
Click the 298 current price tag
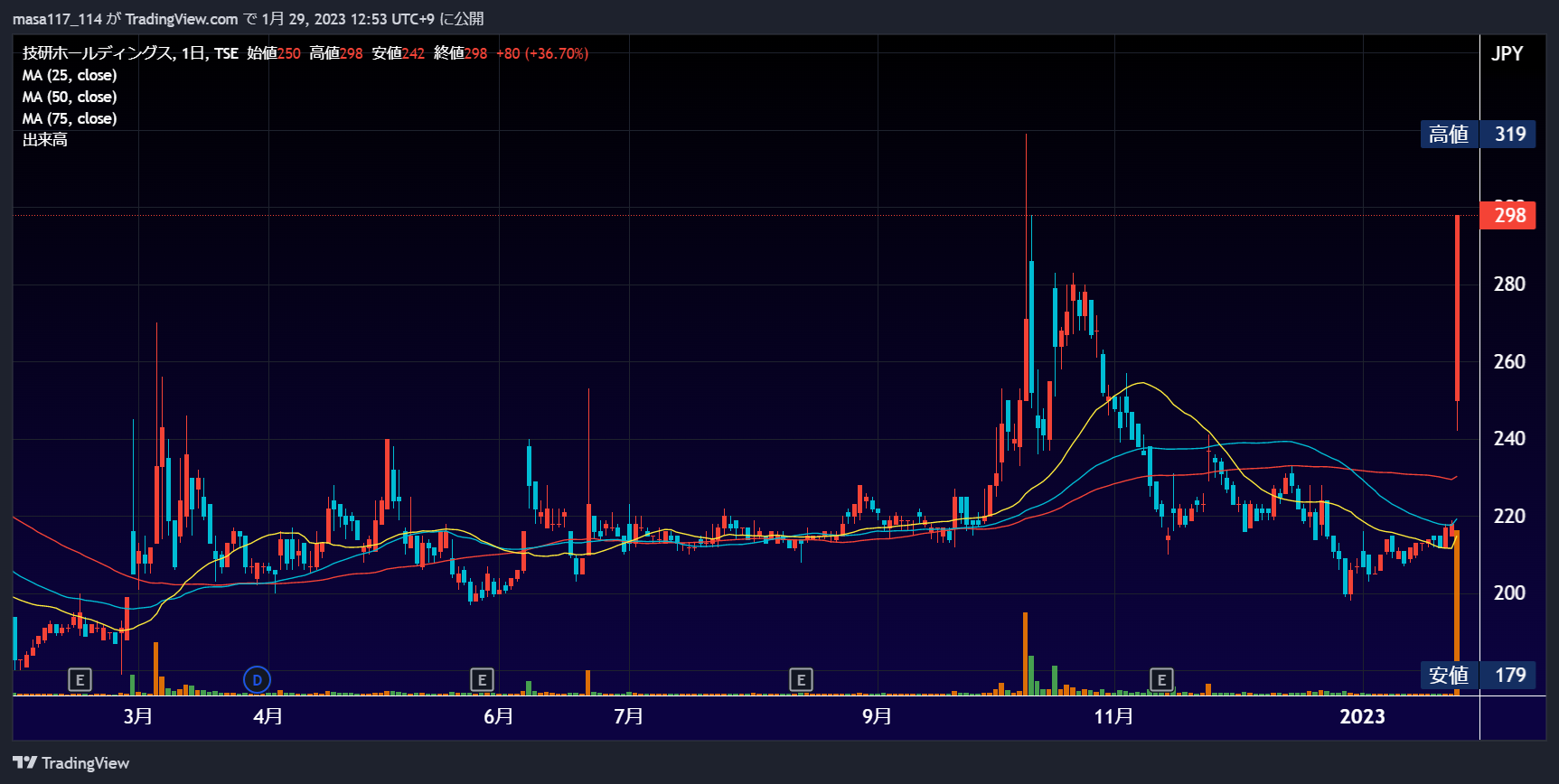click(1508, 215)
